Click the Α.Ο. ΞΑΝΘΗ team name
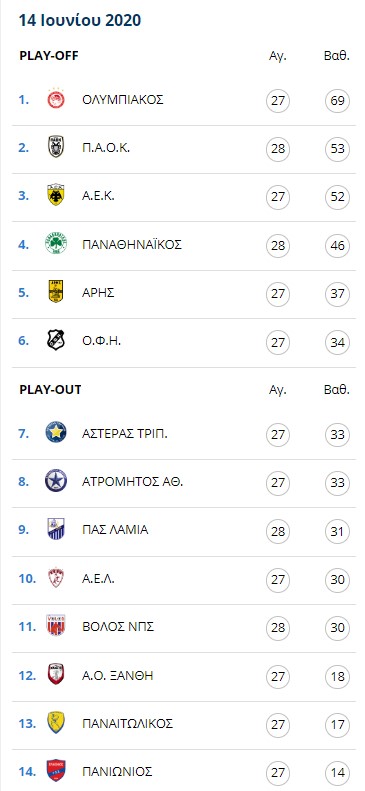 point(117,675)
